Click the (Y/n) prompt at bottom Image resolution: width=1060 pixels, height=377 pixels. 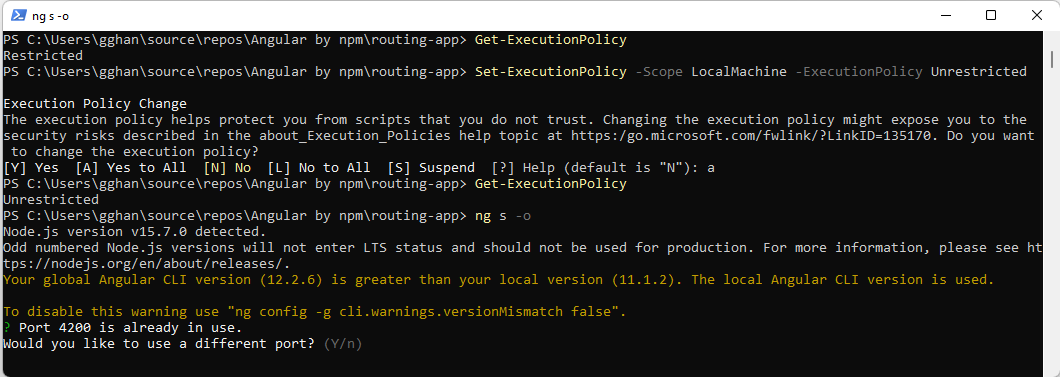(x=343, y=345)
